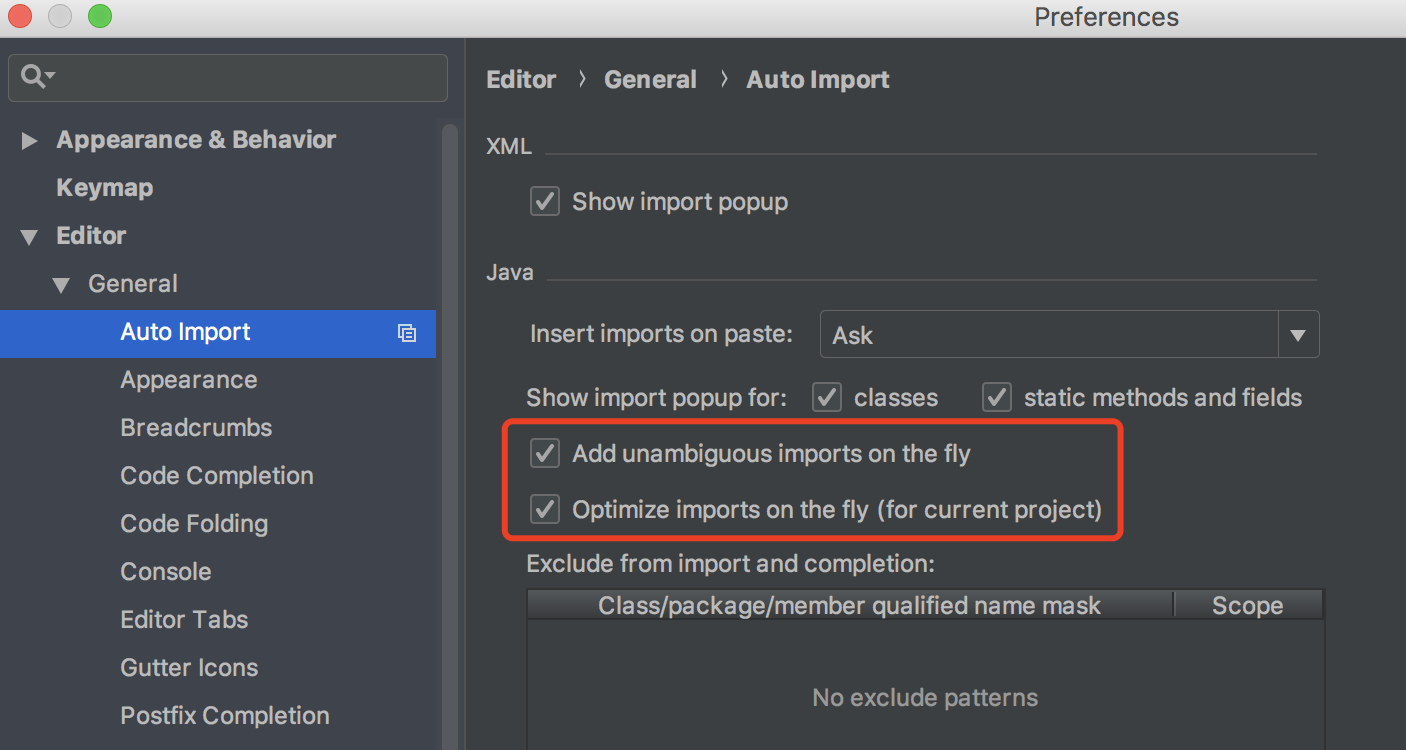Disable Optimize imports on the fly
Viewport: 1406px width, 750px height.
pos(545,509)
